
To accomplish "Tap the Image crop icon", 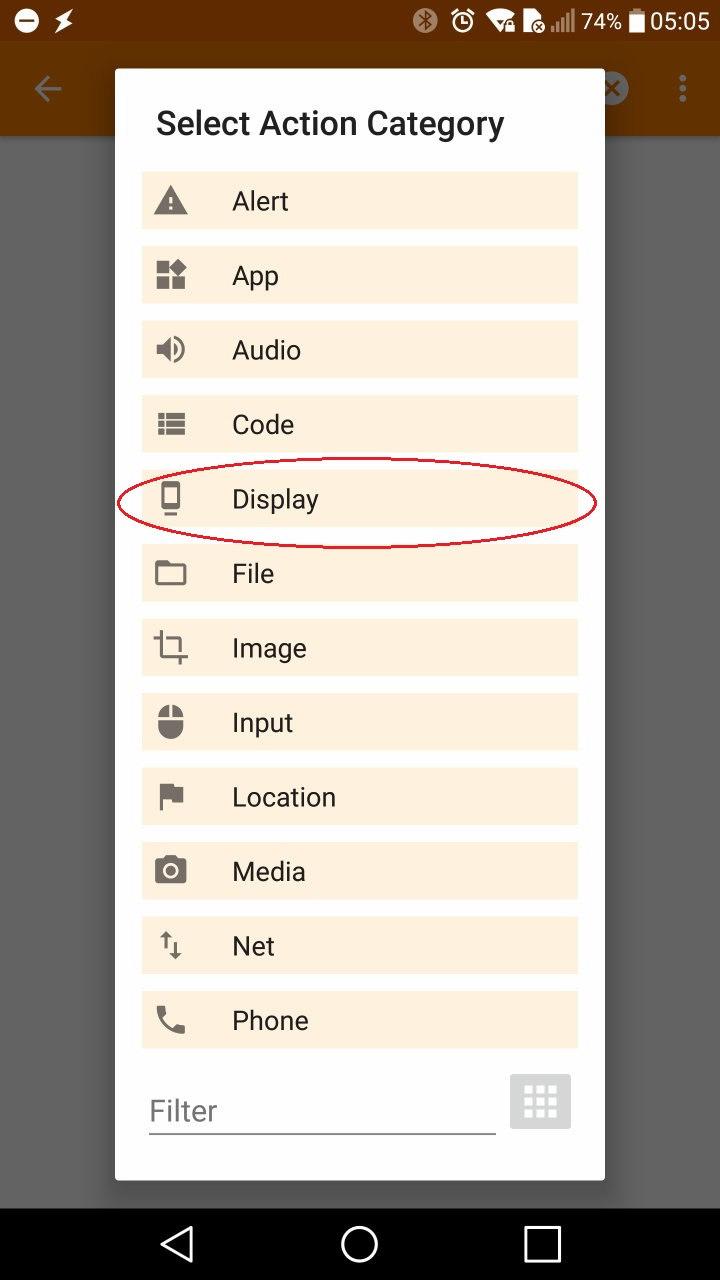I will [x=171, y=647].
